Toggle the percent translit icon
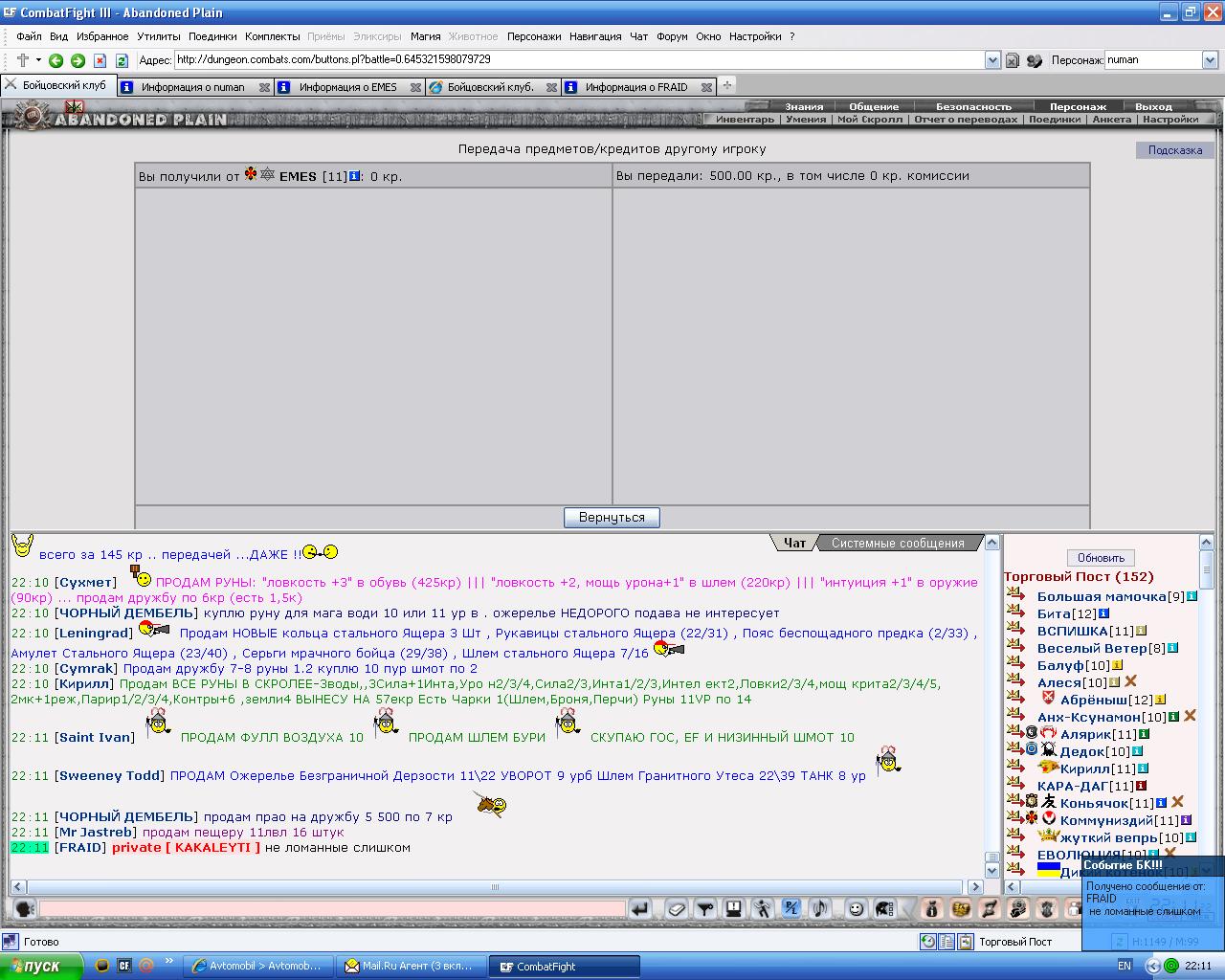Image resolution: width=1225 pixels, height=980 pixels. (x=791, y=908)
